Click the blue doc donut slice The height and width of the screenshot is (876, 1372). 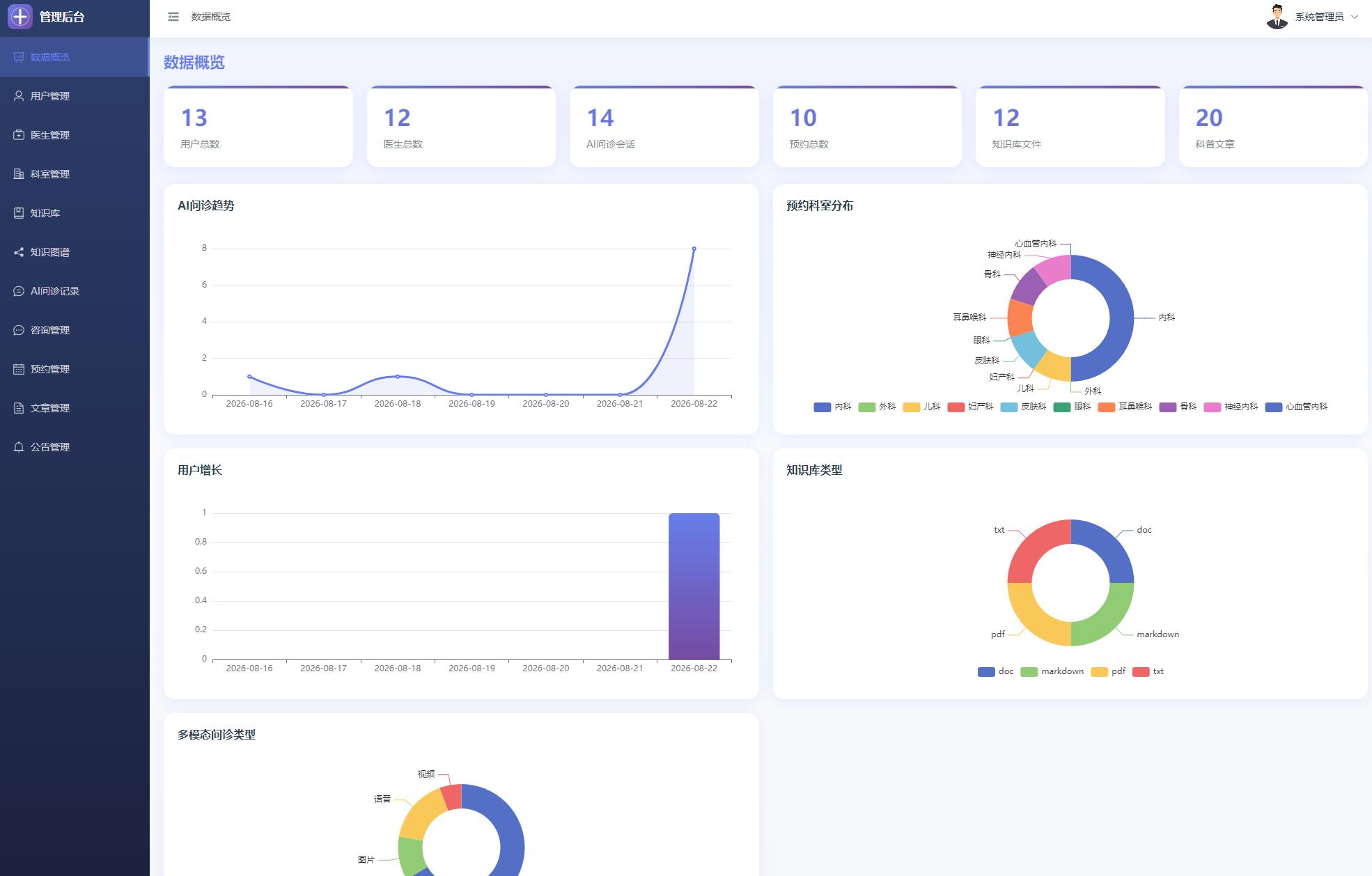[x=1105, y=548]
